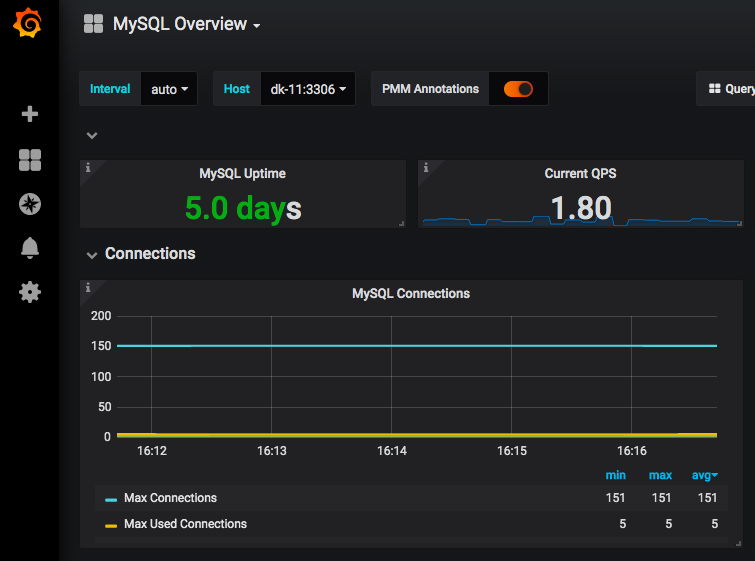Viewport: 755px width, 561px height.
Task: Click the Grafana logo icon
Action: [27, 23]
